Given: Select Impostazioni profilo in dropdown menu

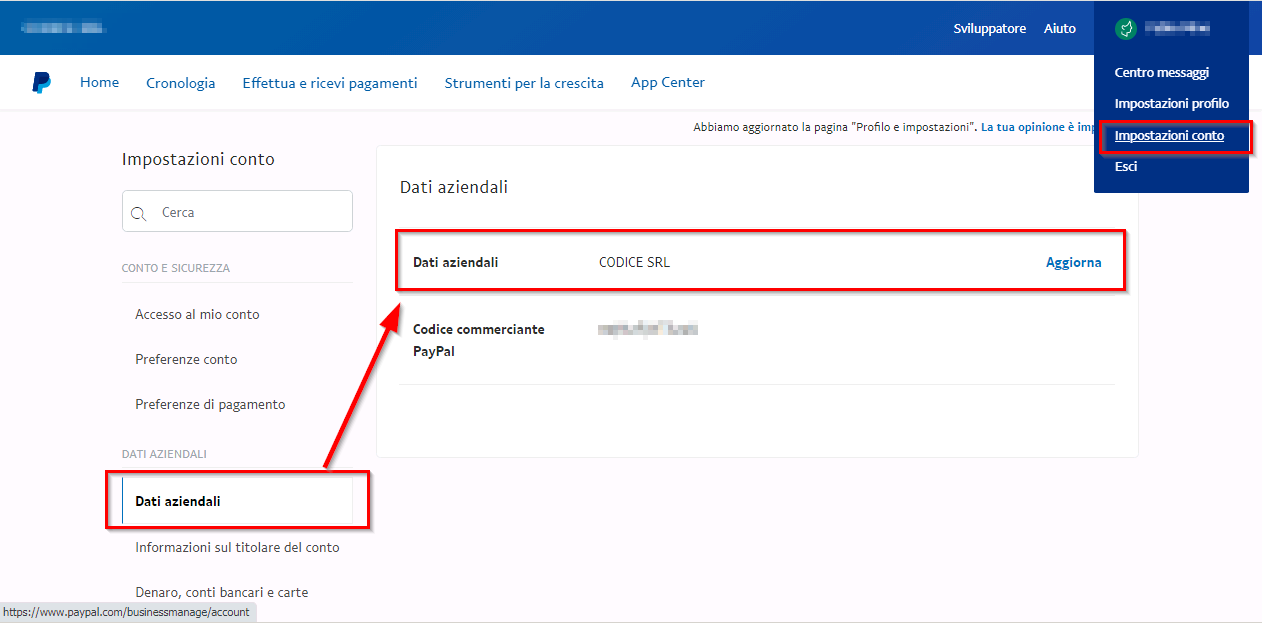Looking at the screenshot, I should (1172, 104).
